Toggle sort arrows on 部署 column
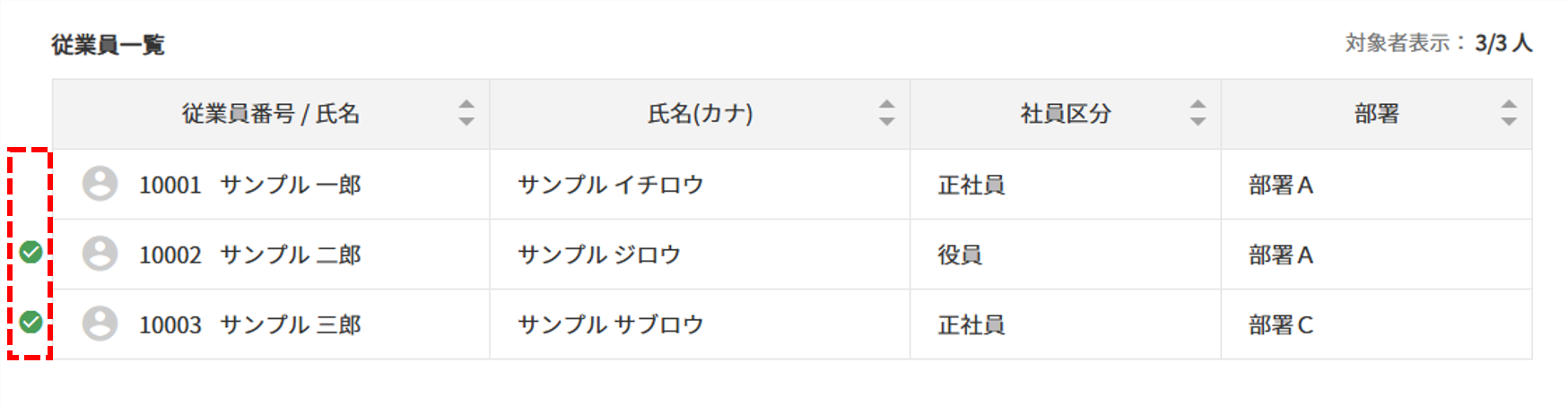Viewport: 1568px width, 406px height. click(x=1509, y=113)
